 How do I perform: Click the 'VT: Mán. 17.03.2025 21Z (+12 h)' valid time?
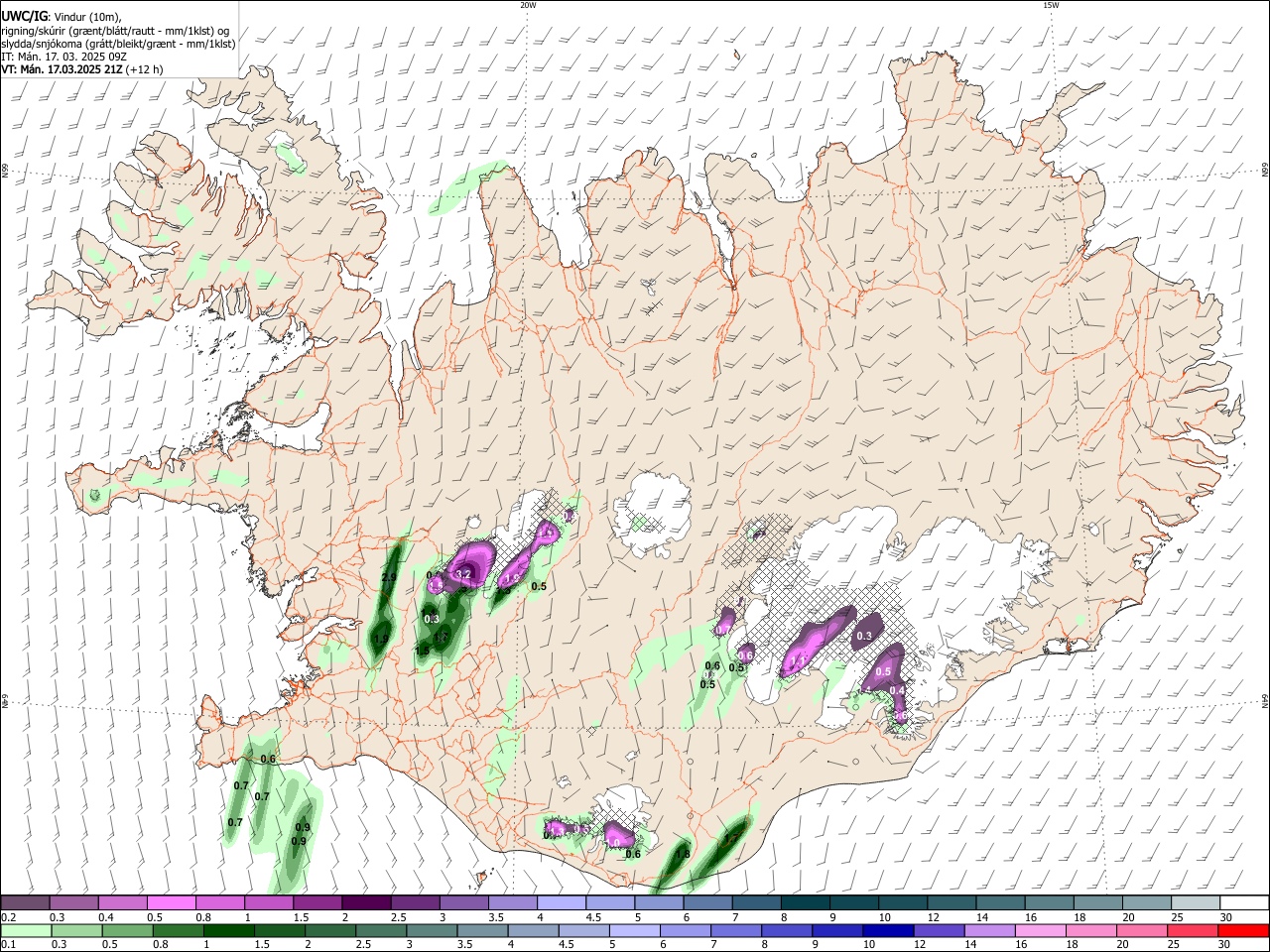click(x=82, y=69)
